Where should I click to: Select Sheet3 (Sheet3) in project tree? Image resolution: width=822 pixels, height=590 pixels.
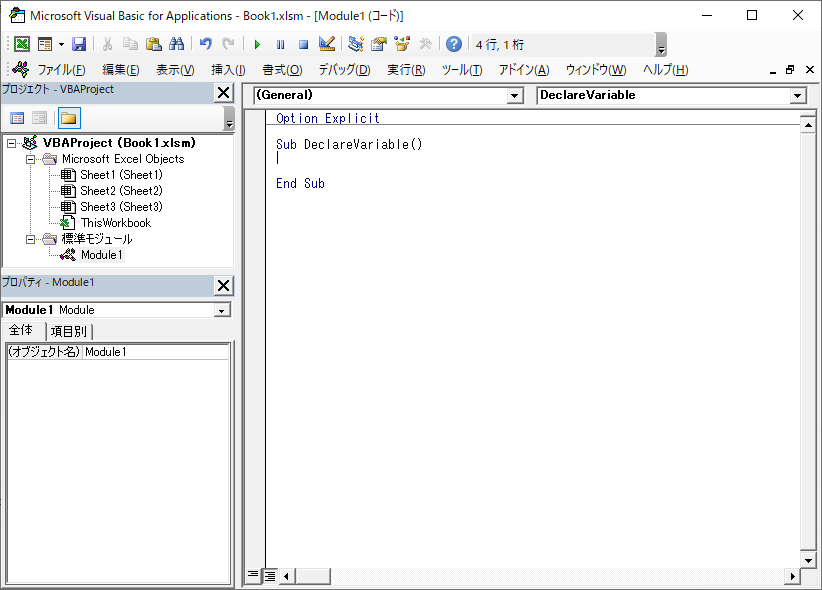click(x=121, y=207)
